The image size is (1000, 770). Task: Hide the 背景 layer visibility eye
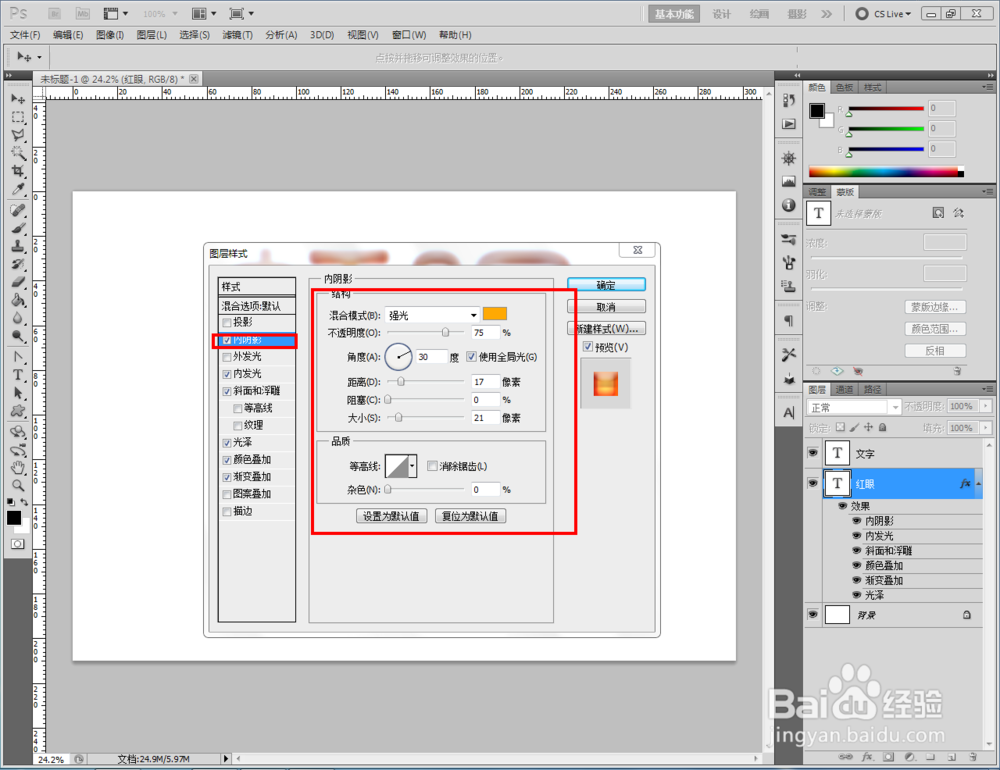pyautogui.click(x=812, y=614)
